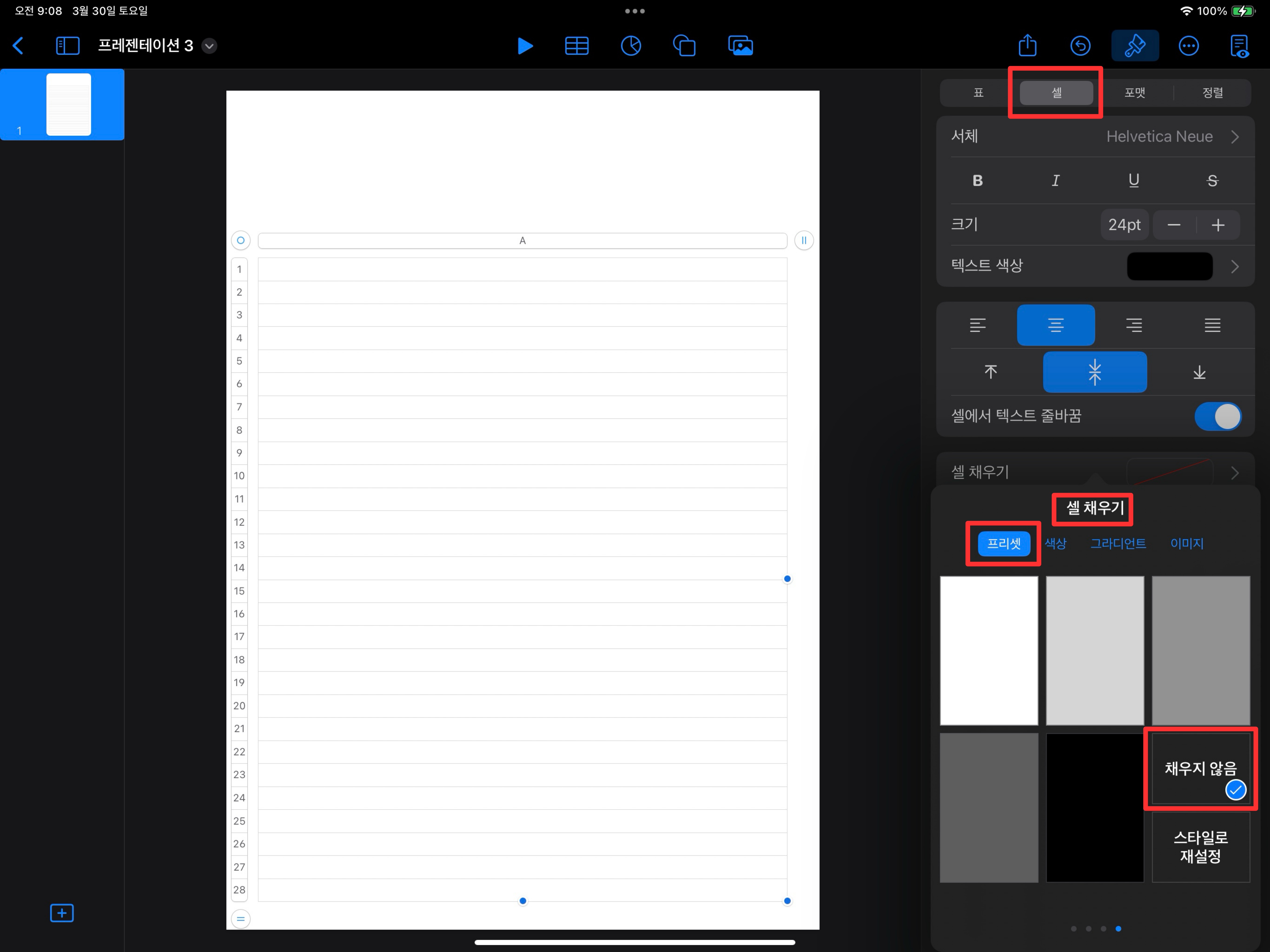
Task: Tap the share icon
Action: (1027, 46)
